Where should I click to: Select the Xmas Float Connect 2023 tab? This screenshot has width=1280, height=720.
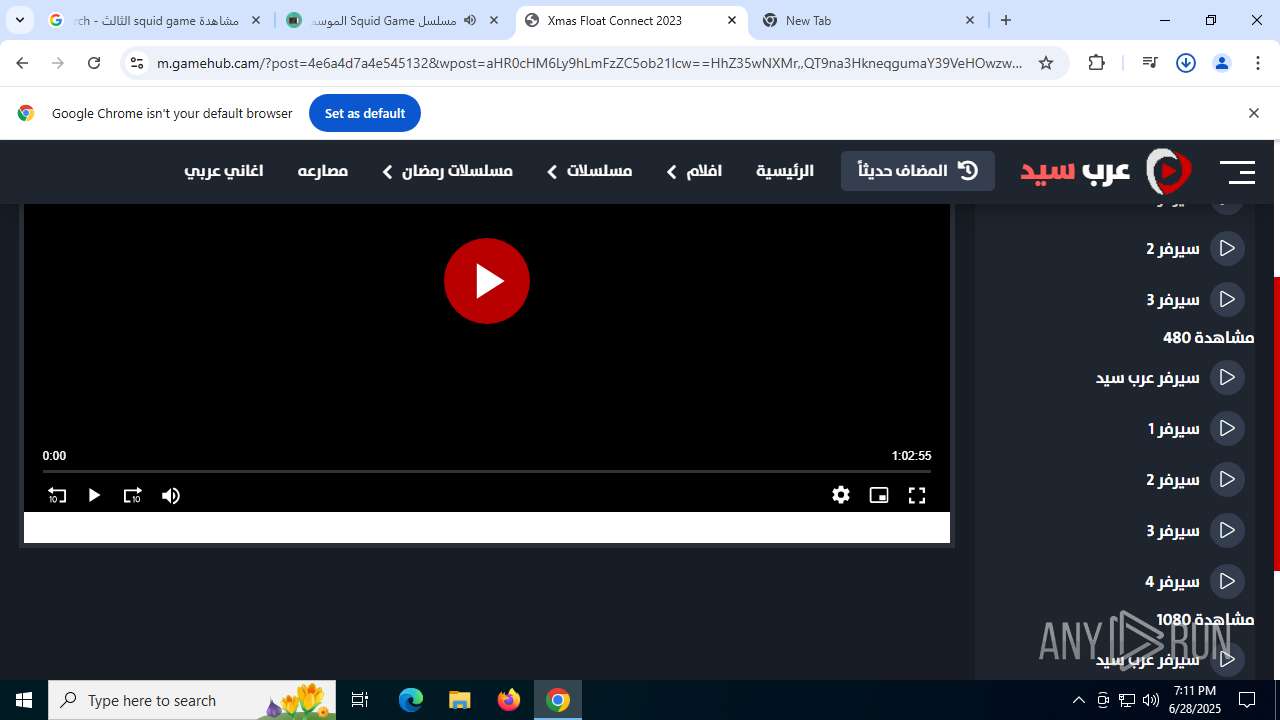click(630, 20)
